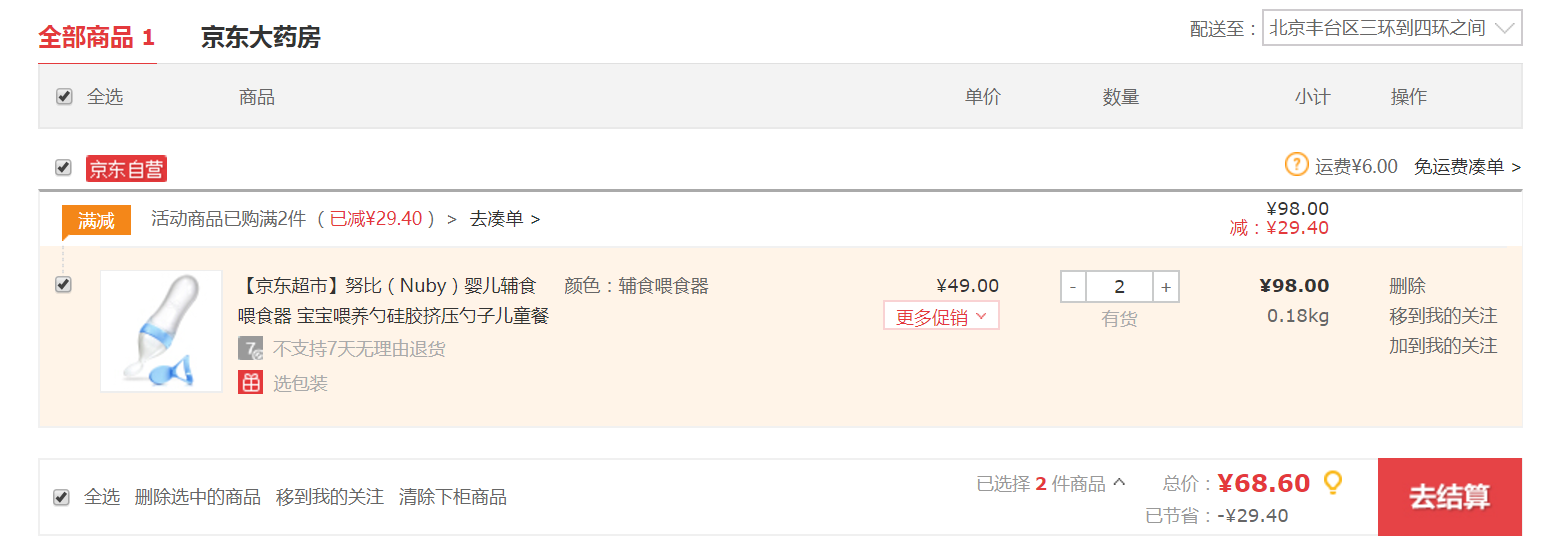This screenshot has width=1568, height=557.
Task: Expand the 更多促销 promotions dropdown
Action: coord(941,317)
